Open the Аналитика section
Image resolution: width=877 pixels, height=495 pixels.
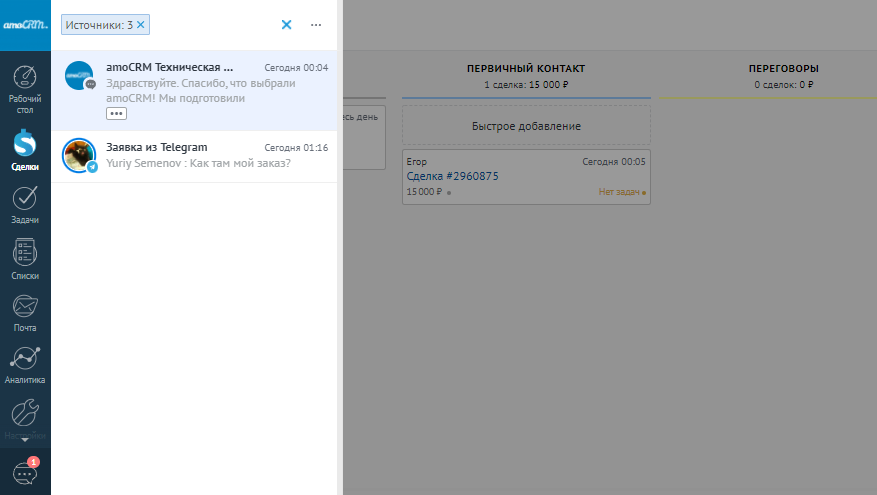coord(25,365)
